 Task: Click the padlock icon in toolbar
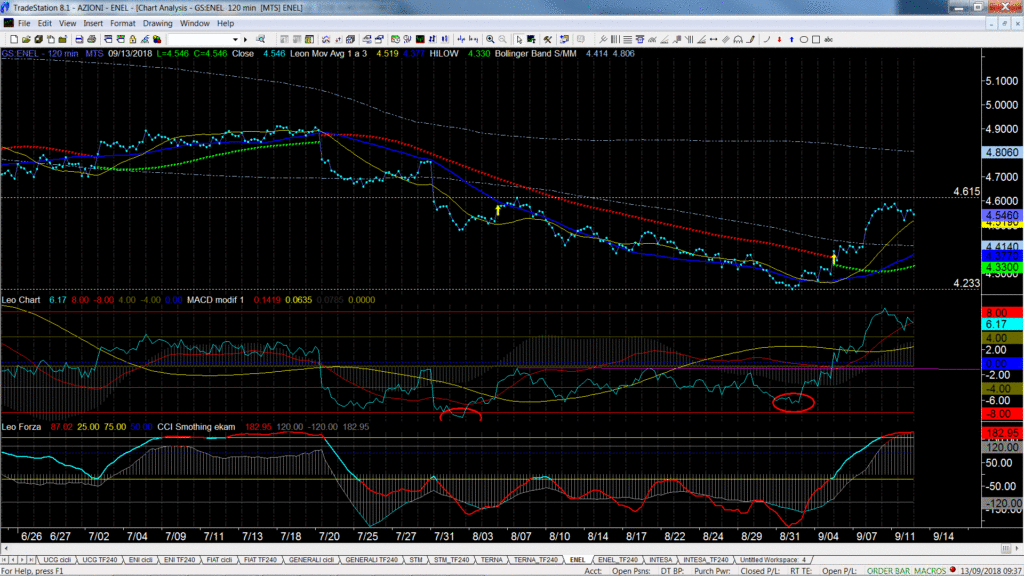point(133,39)
